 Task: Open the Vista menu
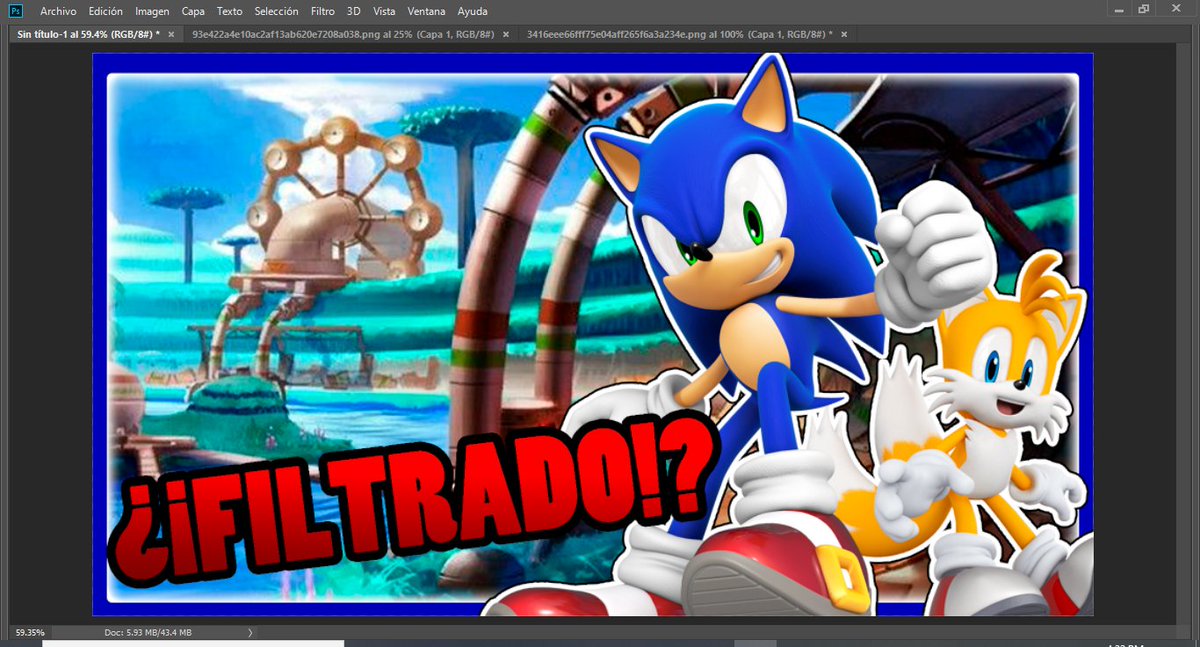tap(384, 11)
